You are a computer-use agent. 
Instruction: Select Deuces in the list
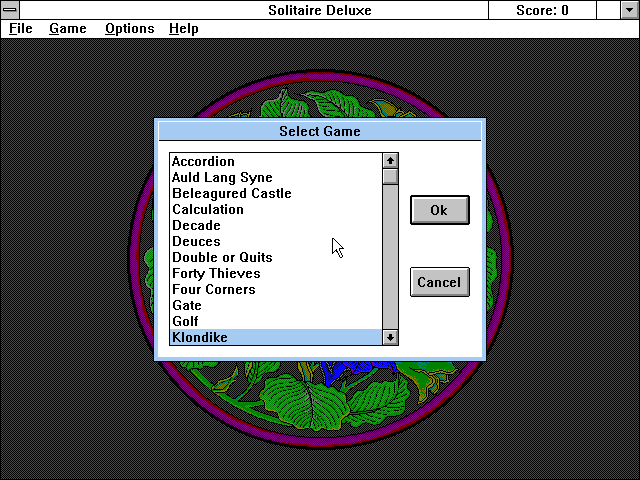[276, 241]
